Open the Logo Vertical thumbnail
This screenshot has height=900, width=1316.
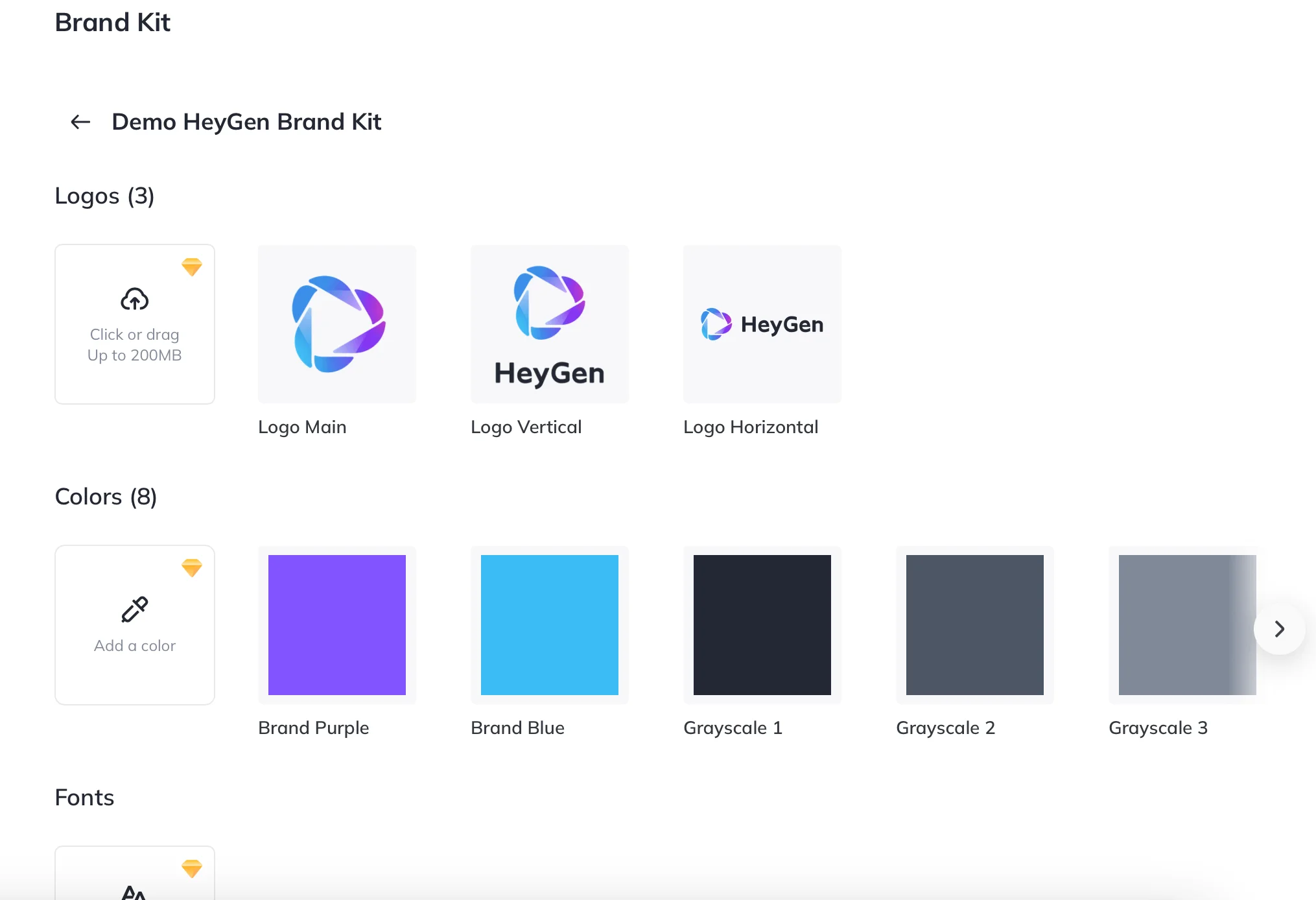point(550,324)
